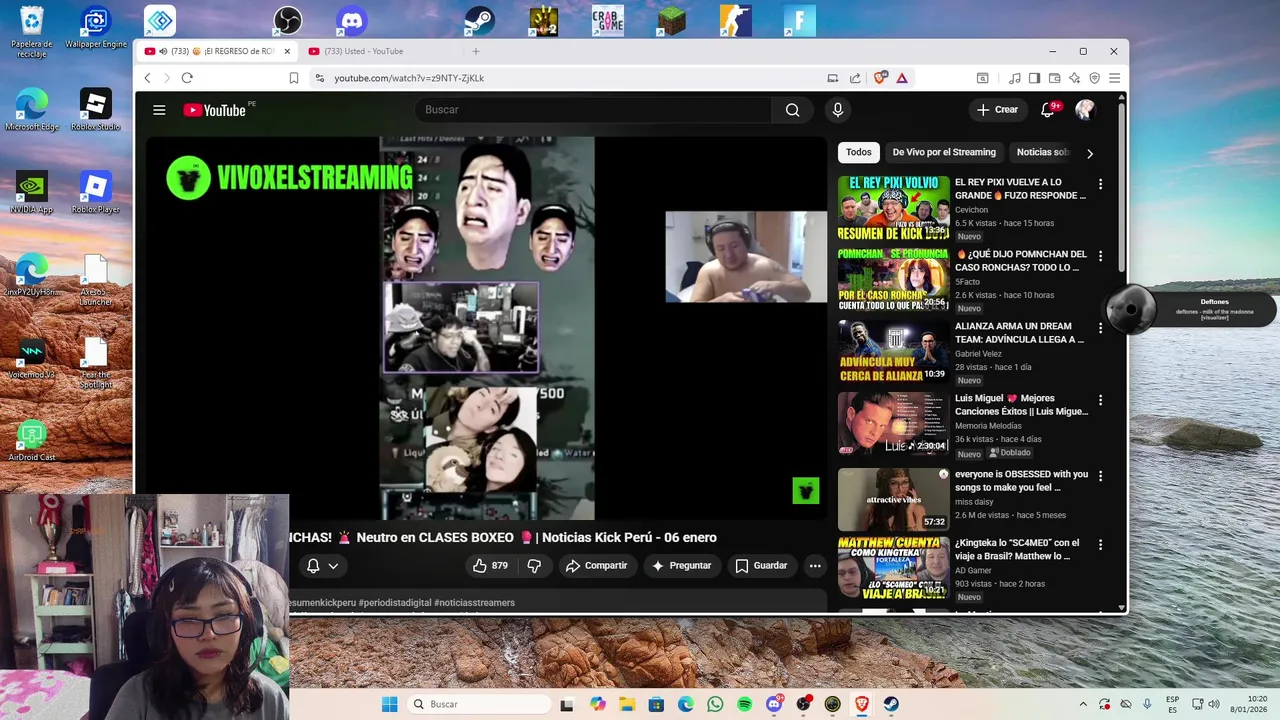Screen dimensions: 1280x720
Task: Save the video with Guardar
Action: coord(761,566)
